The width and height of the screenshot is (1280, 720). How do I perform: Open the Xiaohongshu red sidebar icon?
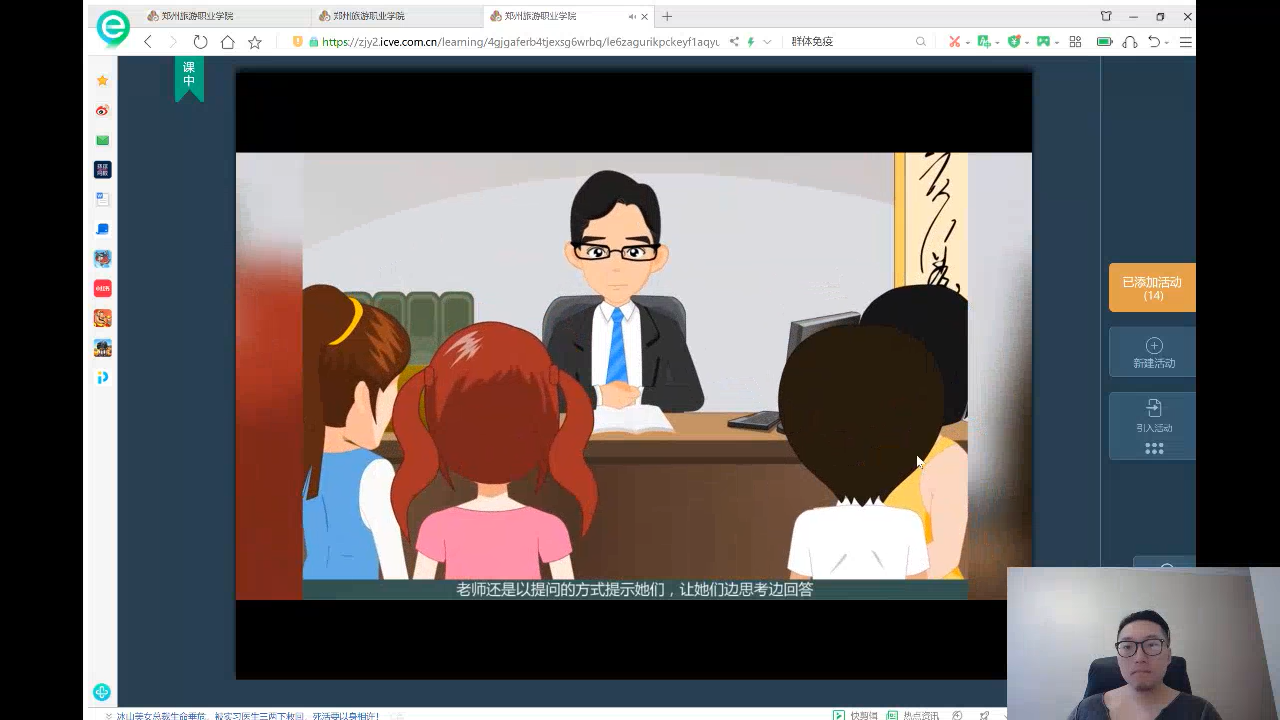[x=102, y=288]
